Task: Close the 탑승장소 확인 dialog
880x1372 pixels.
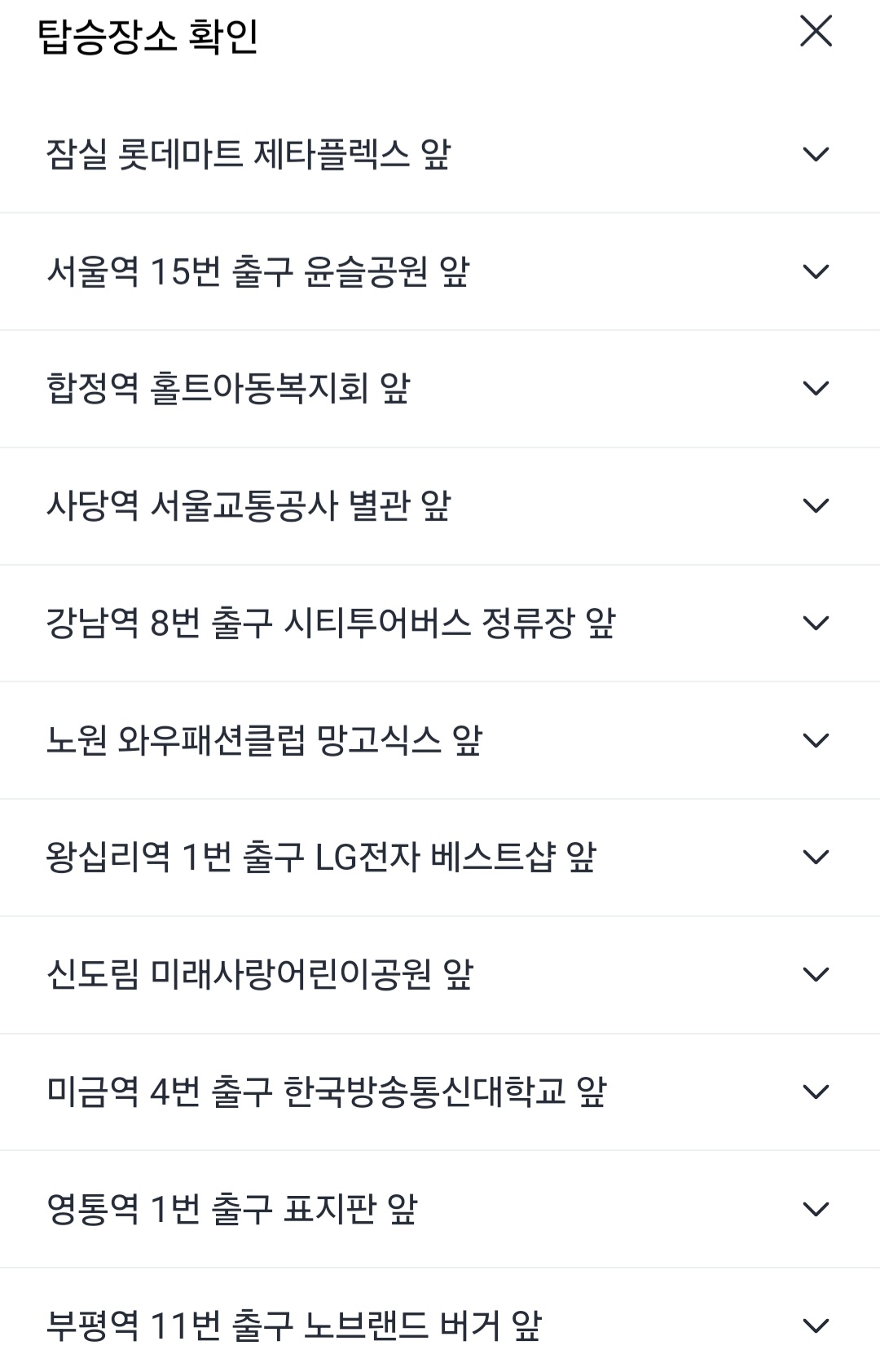Action: coord(816,32)
